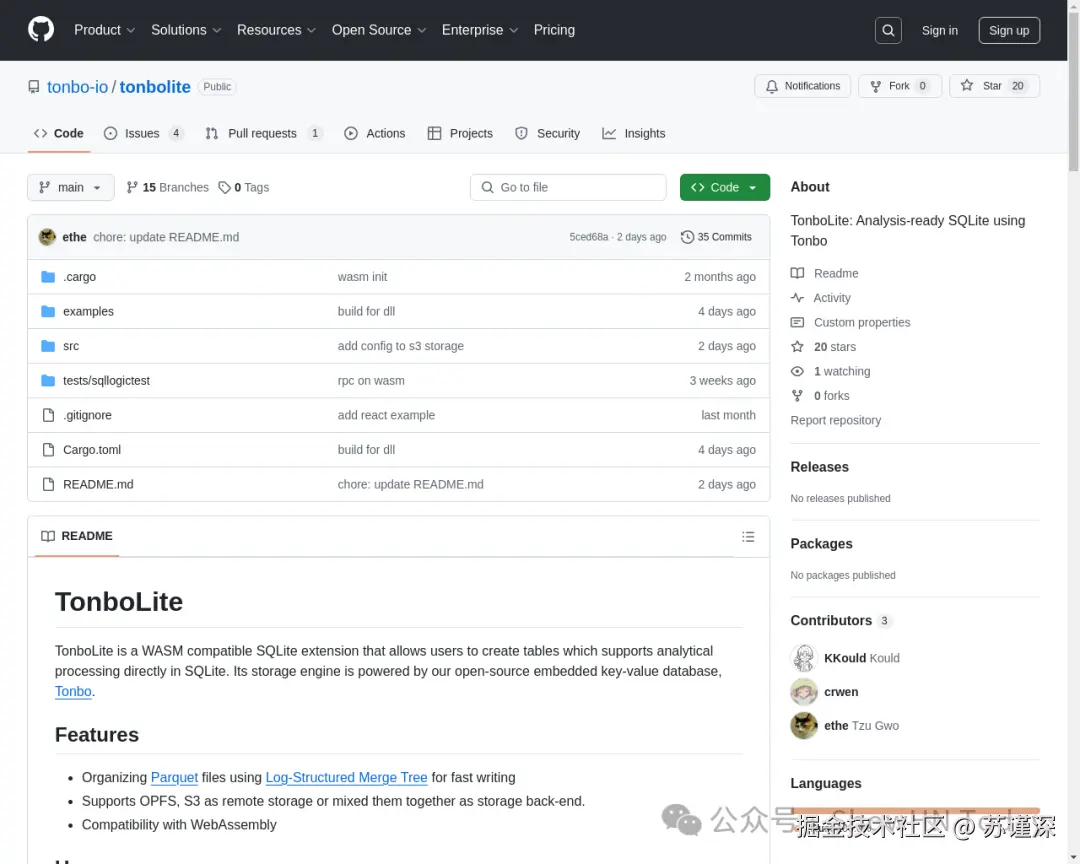Expand the Product menu
The image size is (1080, 864).
click(104, 30)
